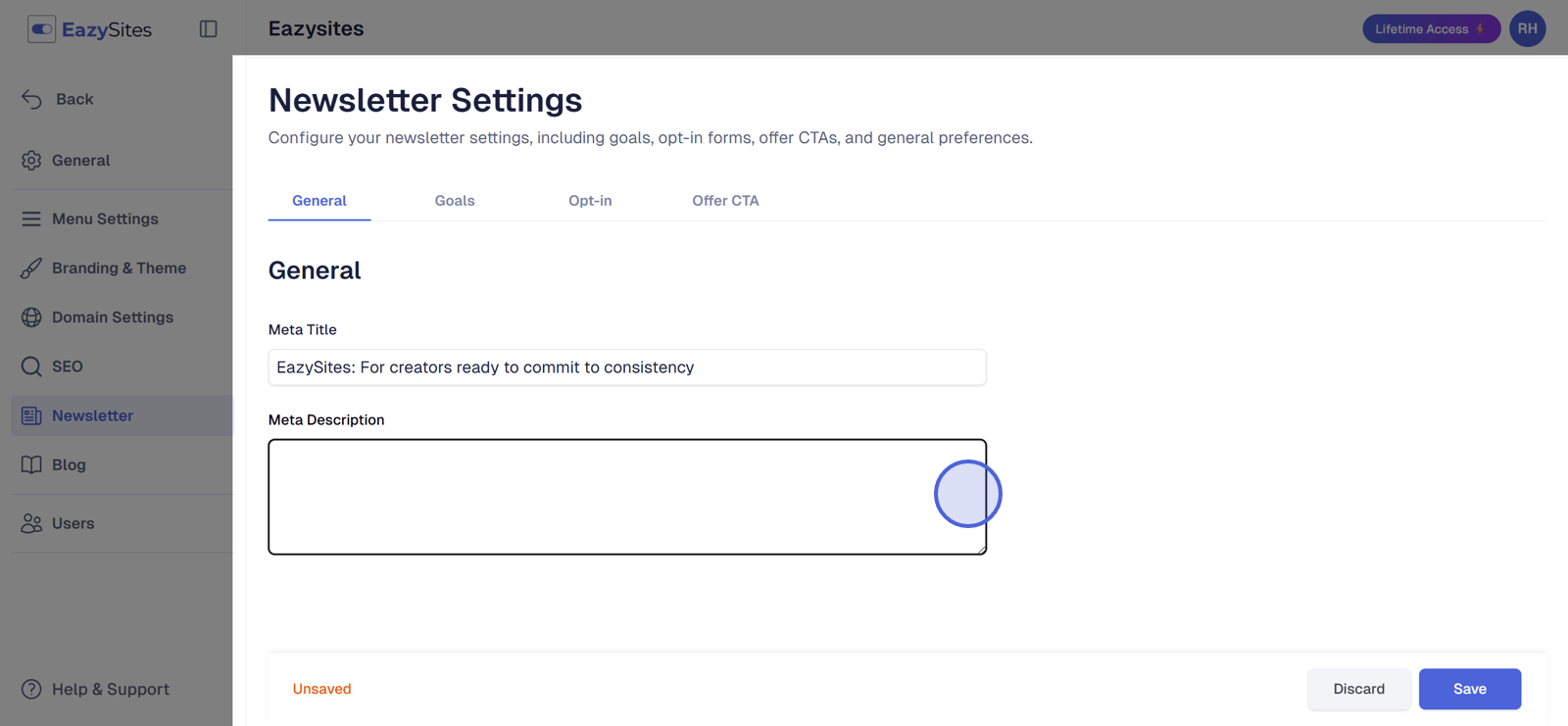Click the Meta Title input field
This screenshot has width=1568, height=726.
pos(627,367)
